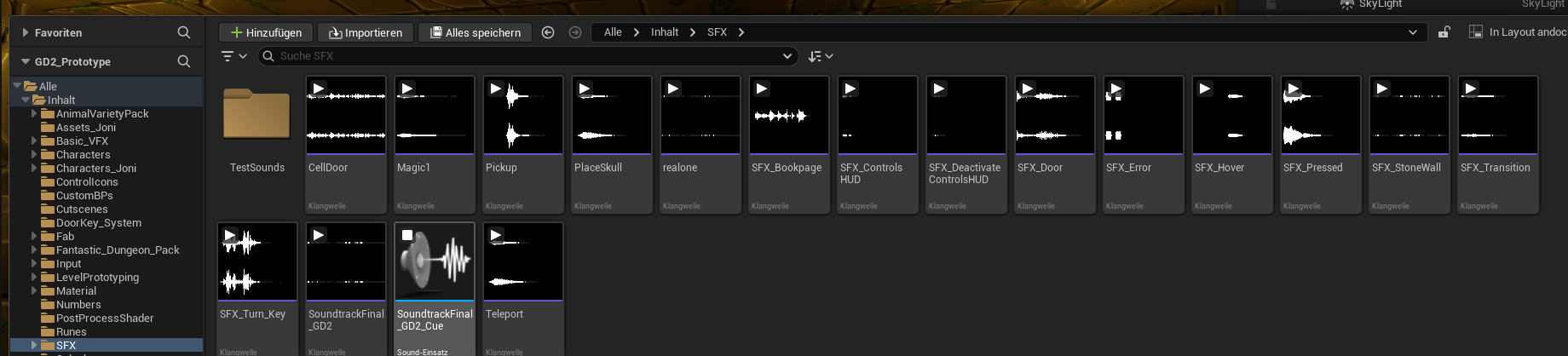The width and height of the screenshot is (1568, 356).
Task: Play the CellDoor sound wave preview
Action: [318, 89]
